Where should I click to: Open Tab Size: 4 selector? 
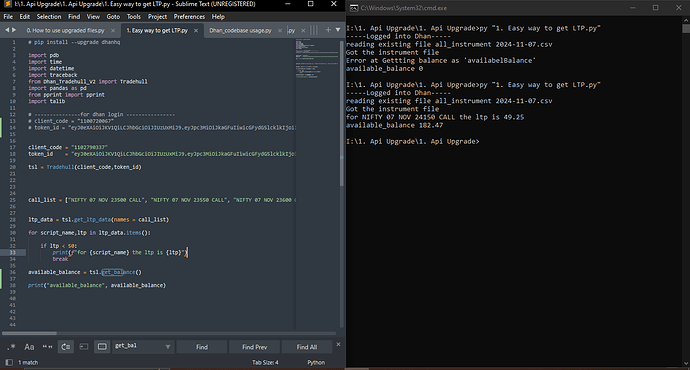265,362
